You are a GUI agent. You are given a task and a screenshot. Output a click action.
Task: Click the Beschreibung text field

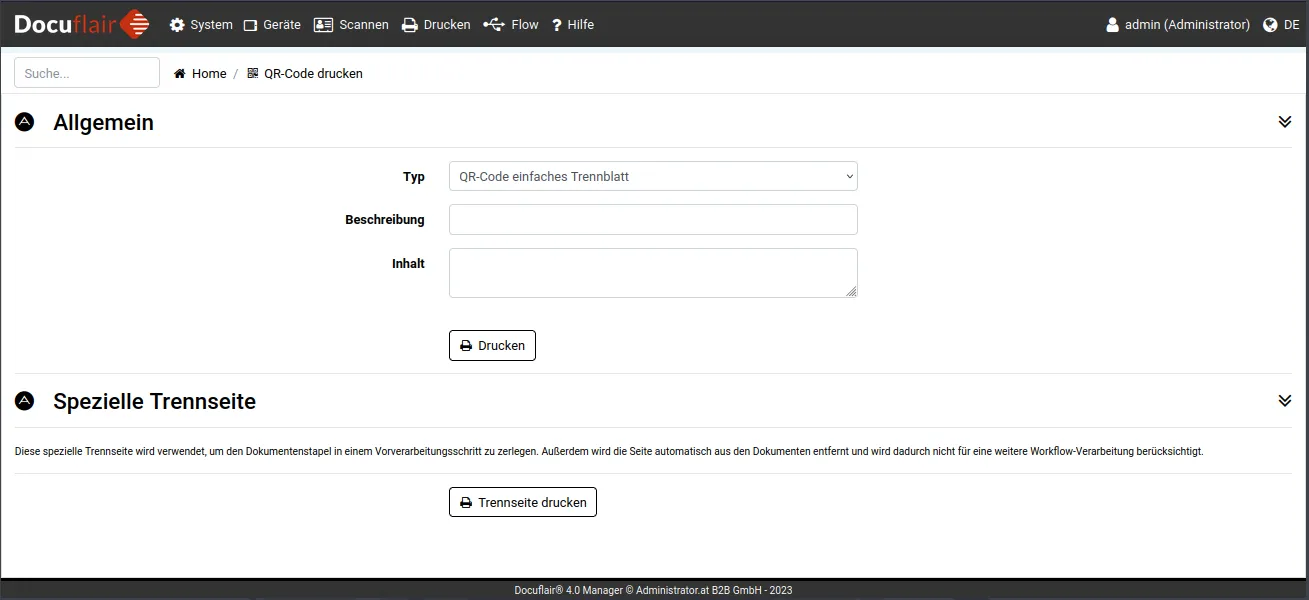(x=653, y=220)
